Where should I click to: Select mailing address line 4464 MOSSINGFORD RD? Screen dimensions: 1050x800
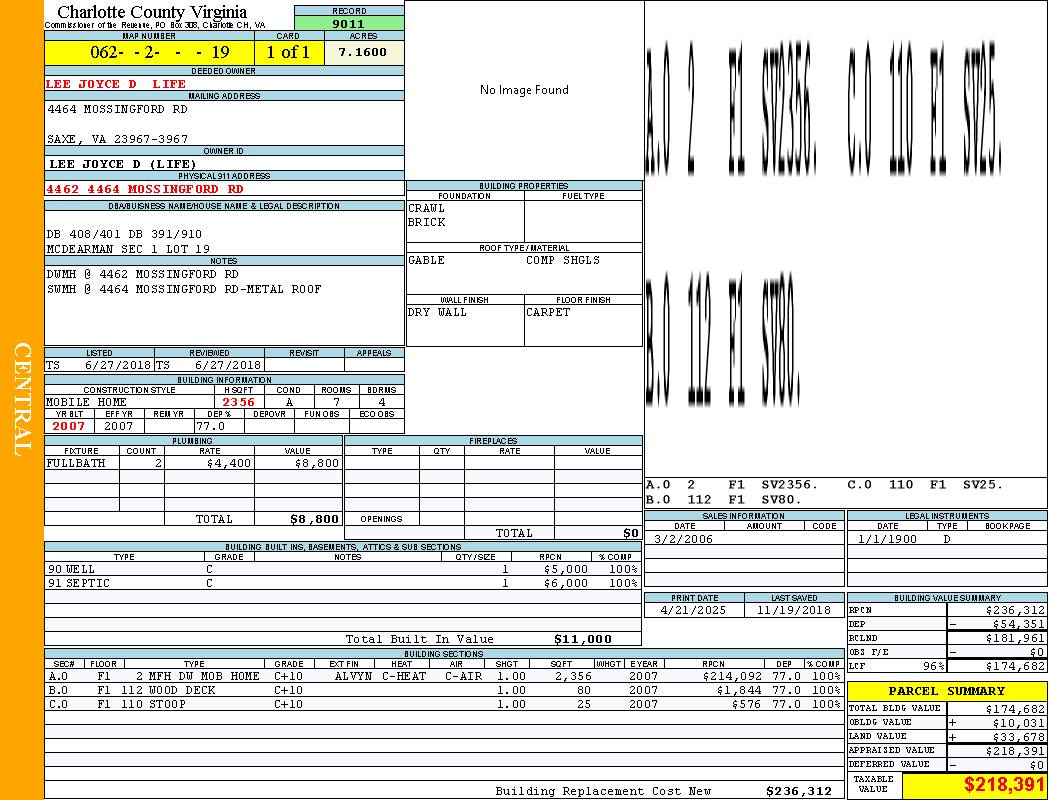(117, 108)
